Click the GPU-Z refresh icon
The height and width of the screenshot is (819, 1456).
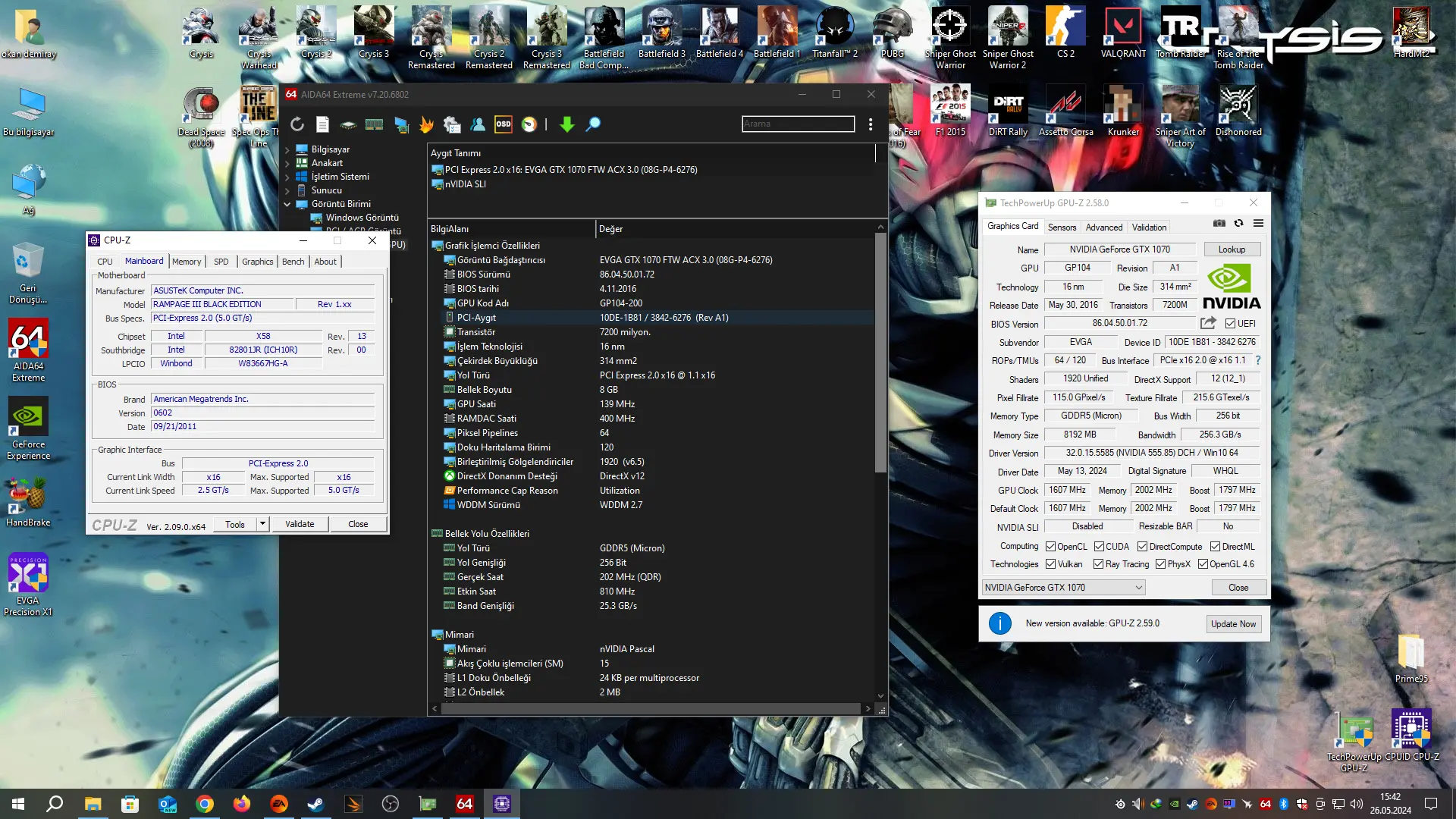pos(1238,223)
